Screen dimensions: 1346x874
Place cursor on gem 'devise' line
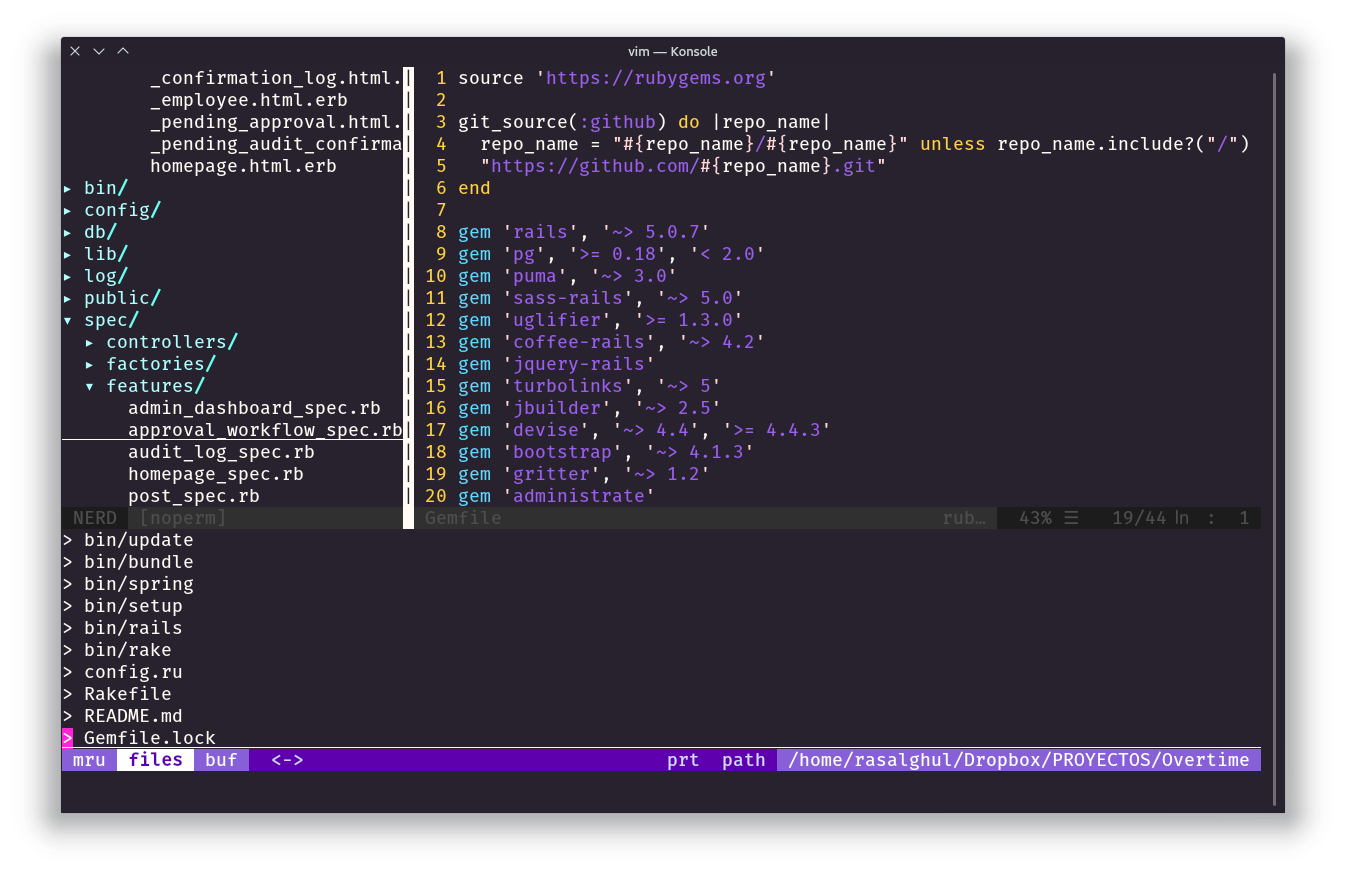(644, 430)
